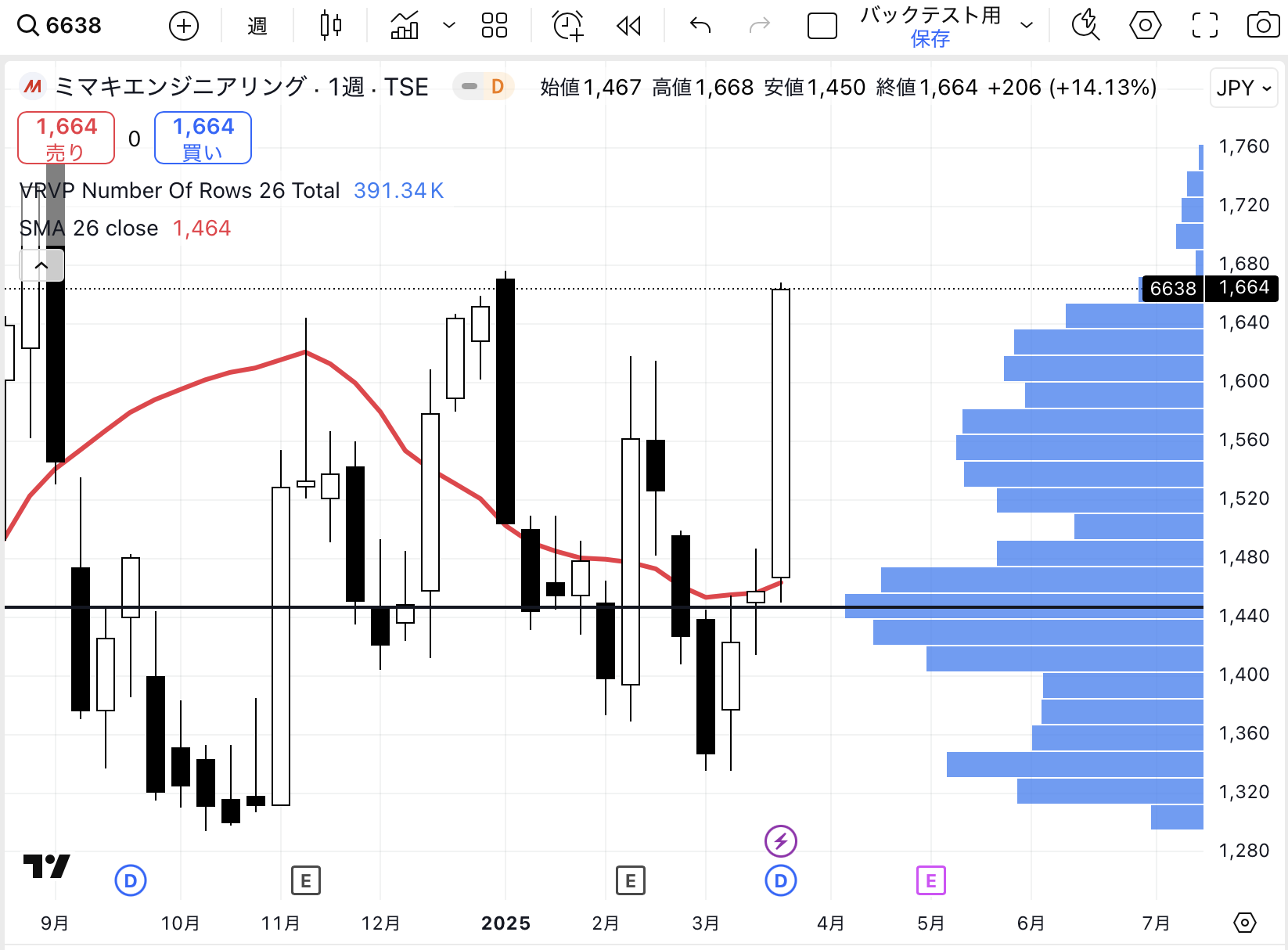The height and width of the screenshot is (950, 1288).
Task: Open the upcoming May E marker
Action: (x=931, y=881)
